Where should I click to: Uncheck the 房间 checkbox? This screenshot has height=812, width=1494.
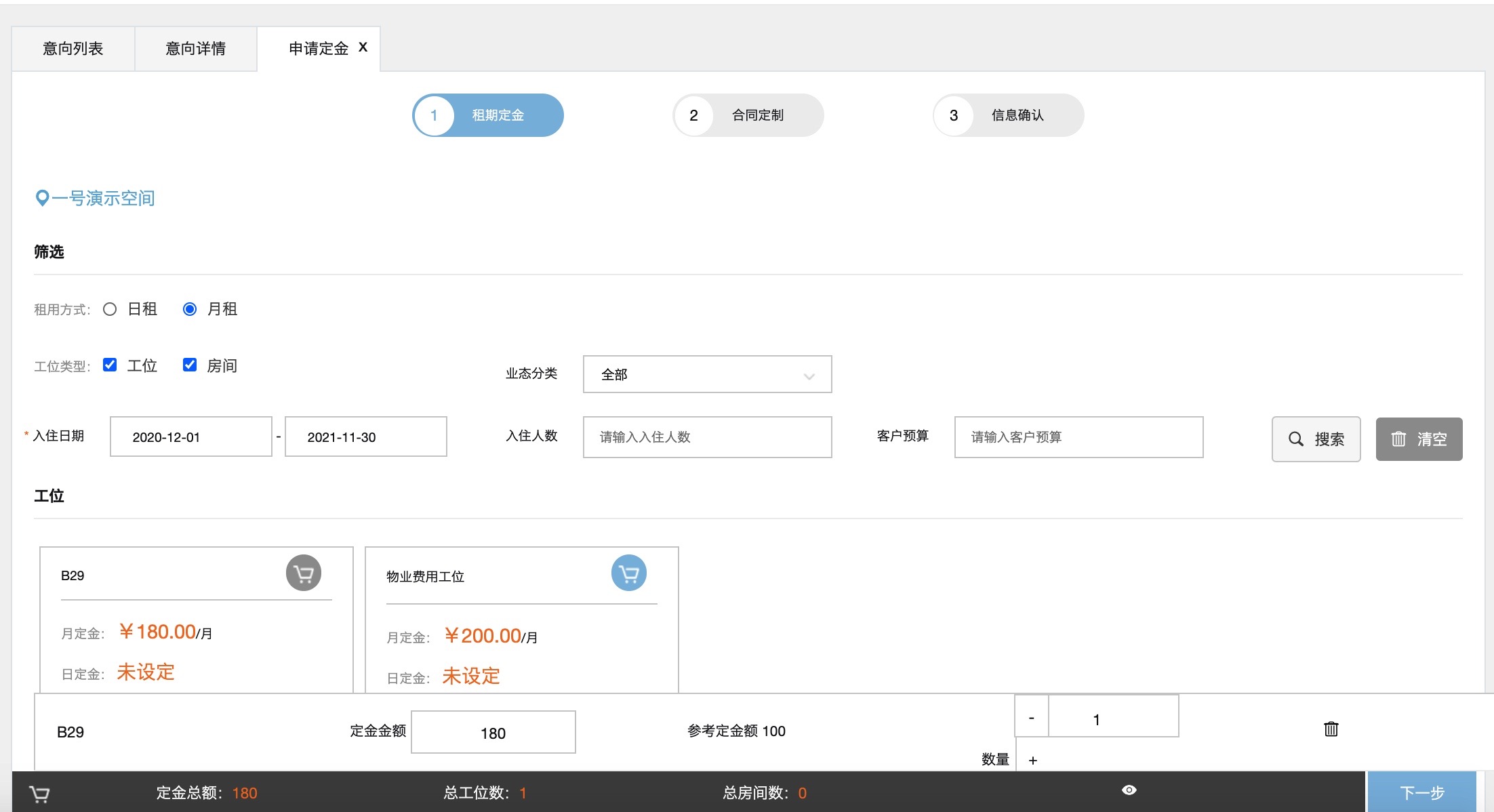pos(190,365)
